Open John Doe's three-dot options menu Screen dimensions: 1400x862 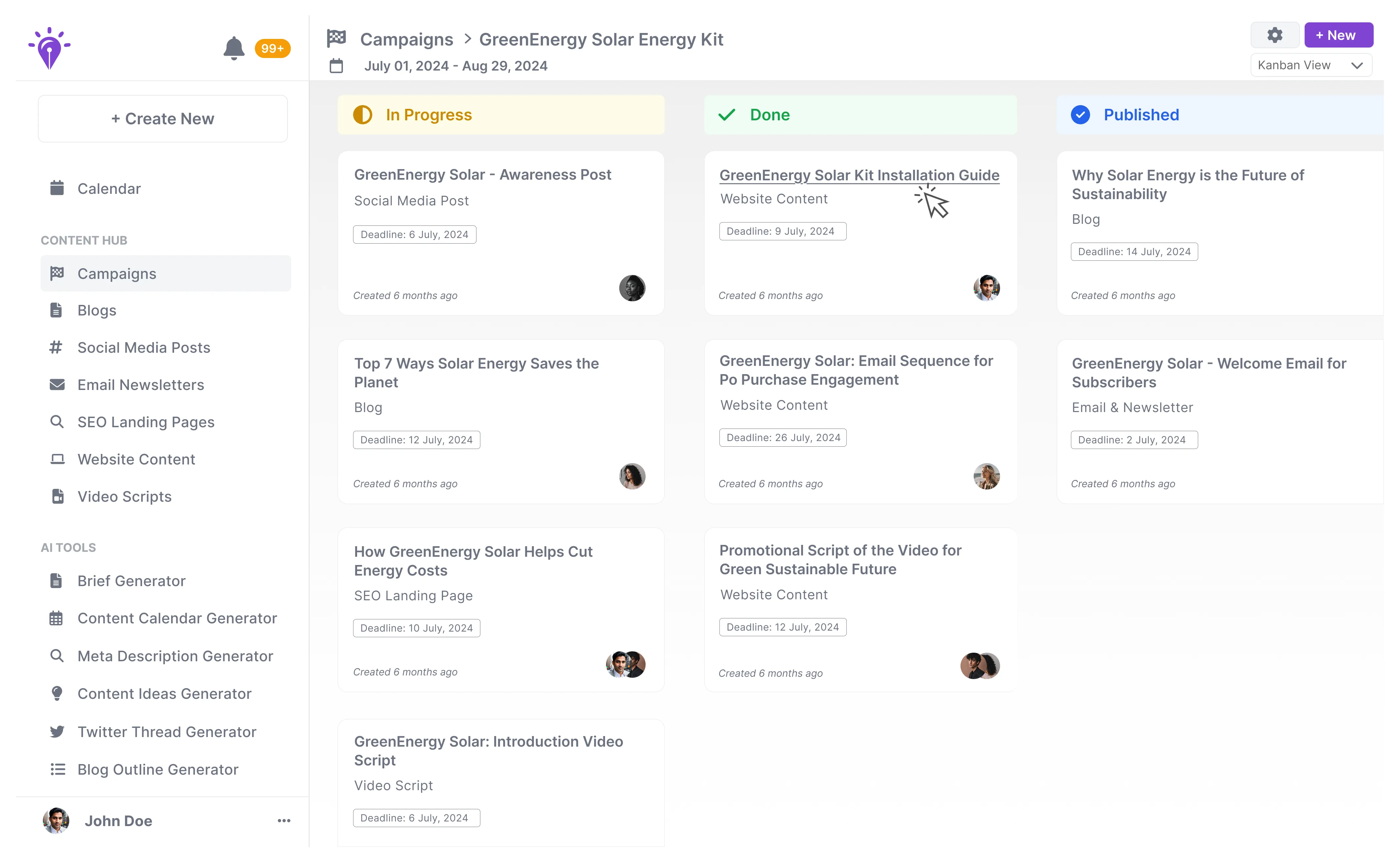(284, 821)
